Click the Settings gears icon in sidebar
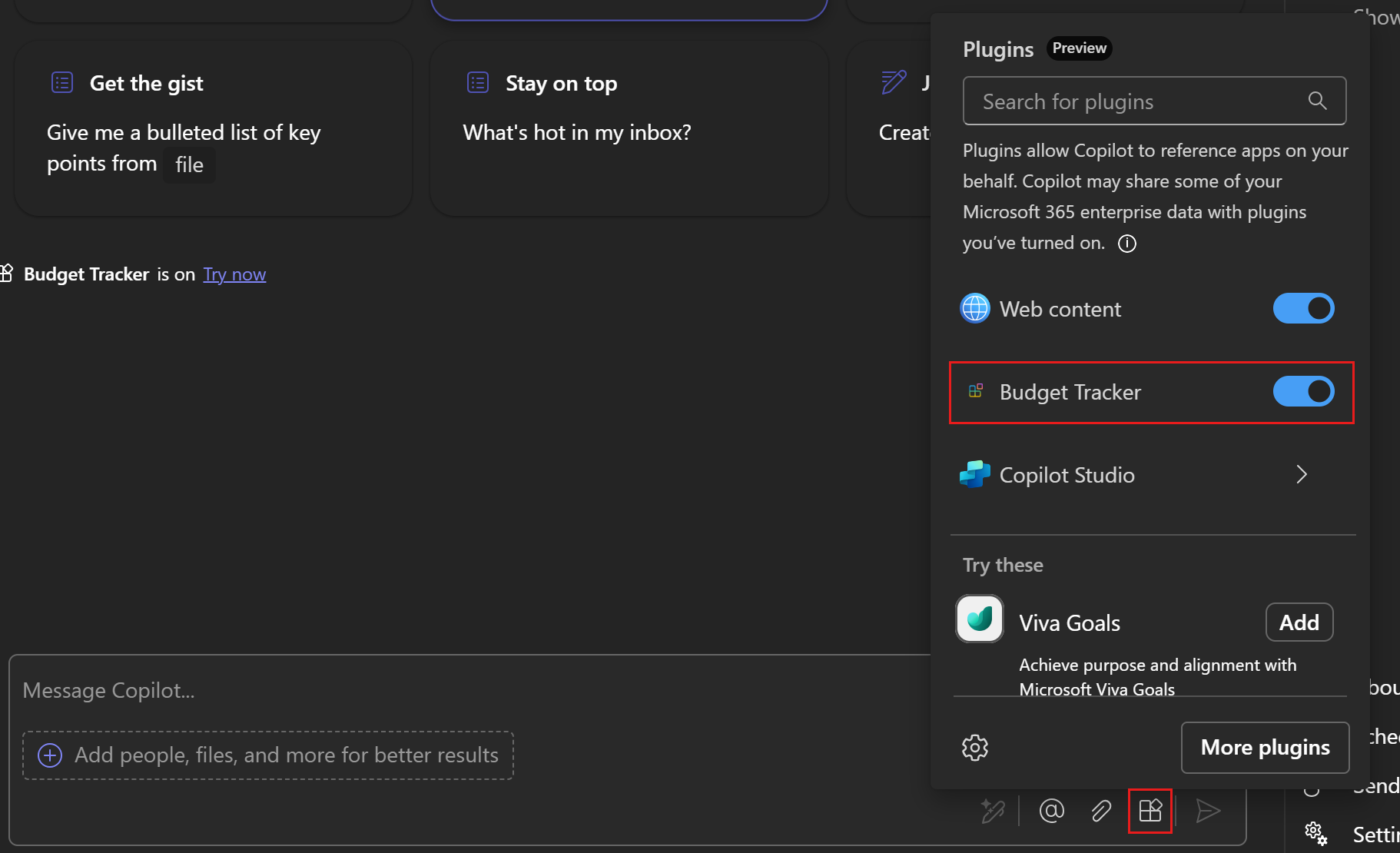The image size is (1400, 853). tap(1315, 833)
